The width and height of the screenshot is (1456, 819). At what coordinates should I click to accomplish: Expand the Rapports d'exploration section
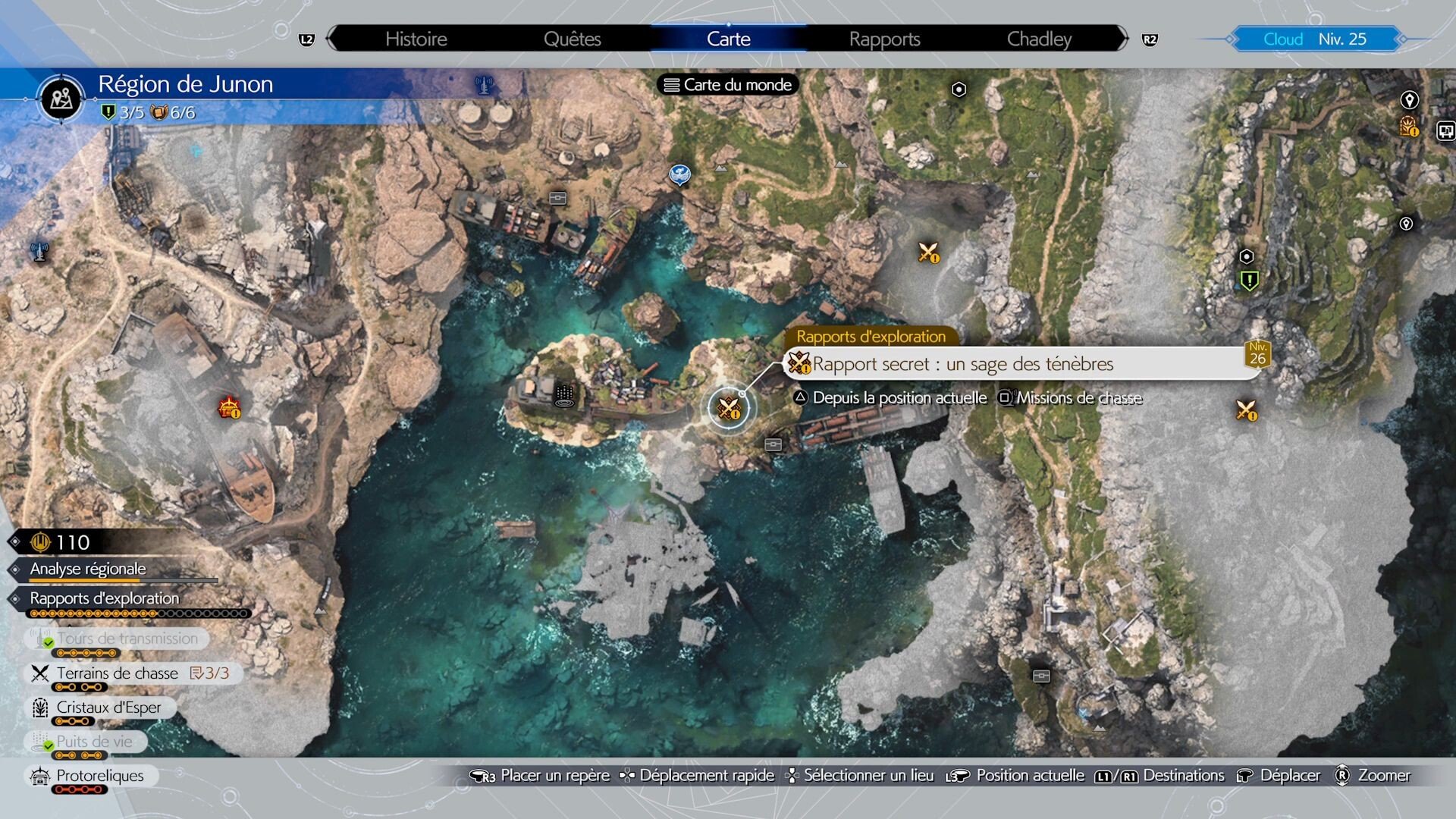click(x=104, y=598)
